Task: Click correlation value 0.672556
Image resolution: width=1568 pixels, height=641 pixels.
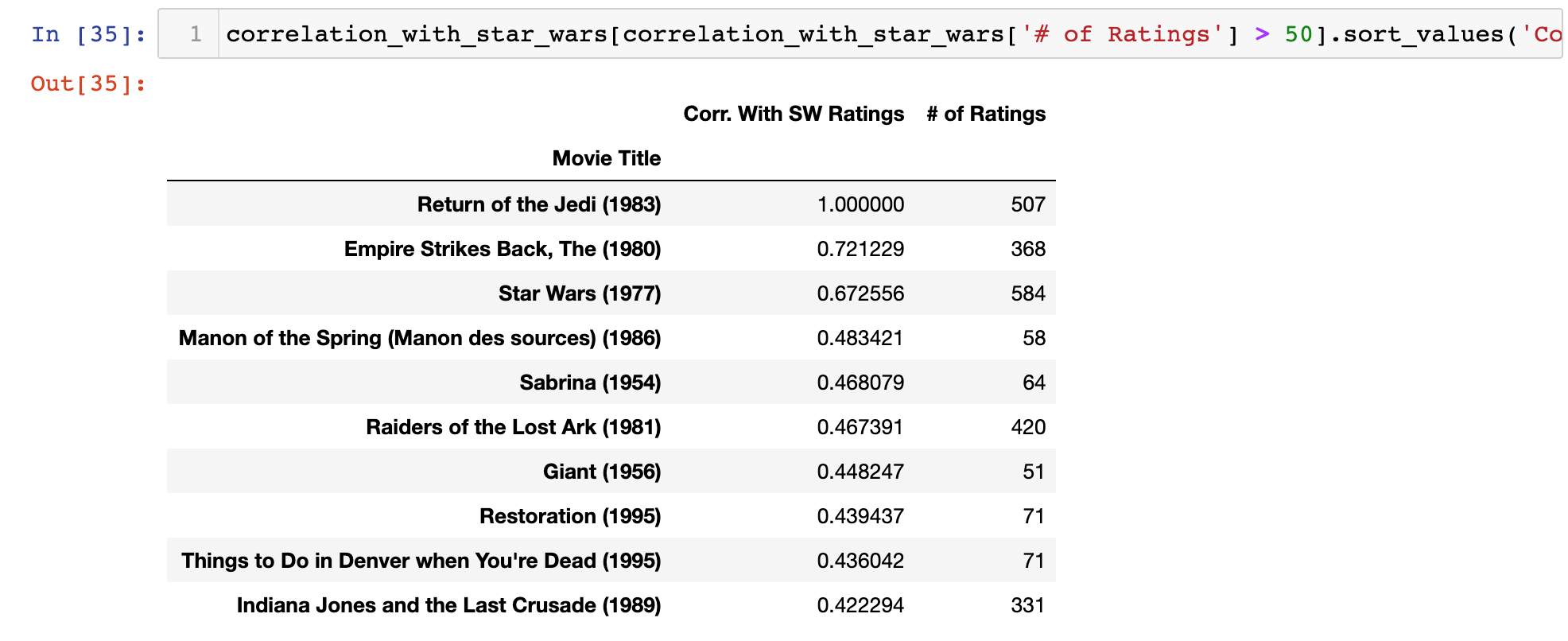Action: [x=860, y=293]
